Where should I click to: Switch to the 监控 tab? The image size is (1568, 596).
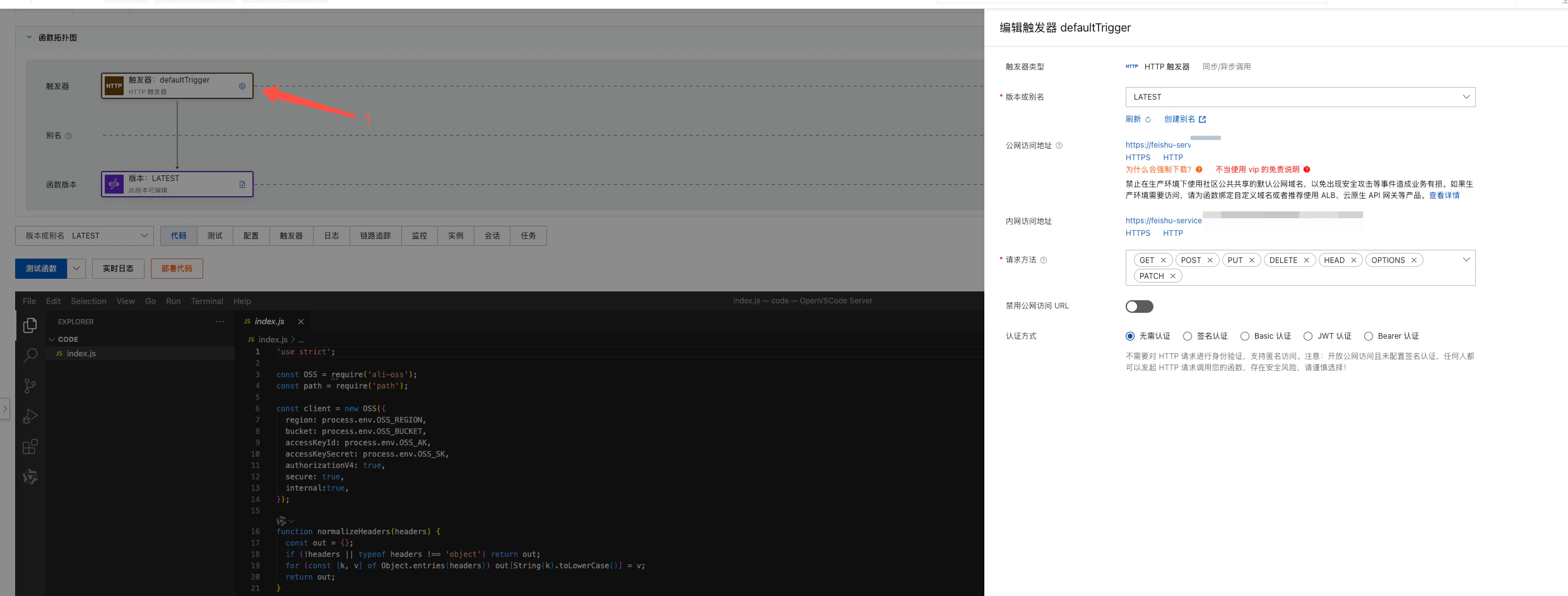tap(420, 236)
